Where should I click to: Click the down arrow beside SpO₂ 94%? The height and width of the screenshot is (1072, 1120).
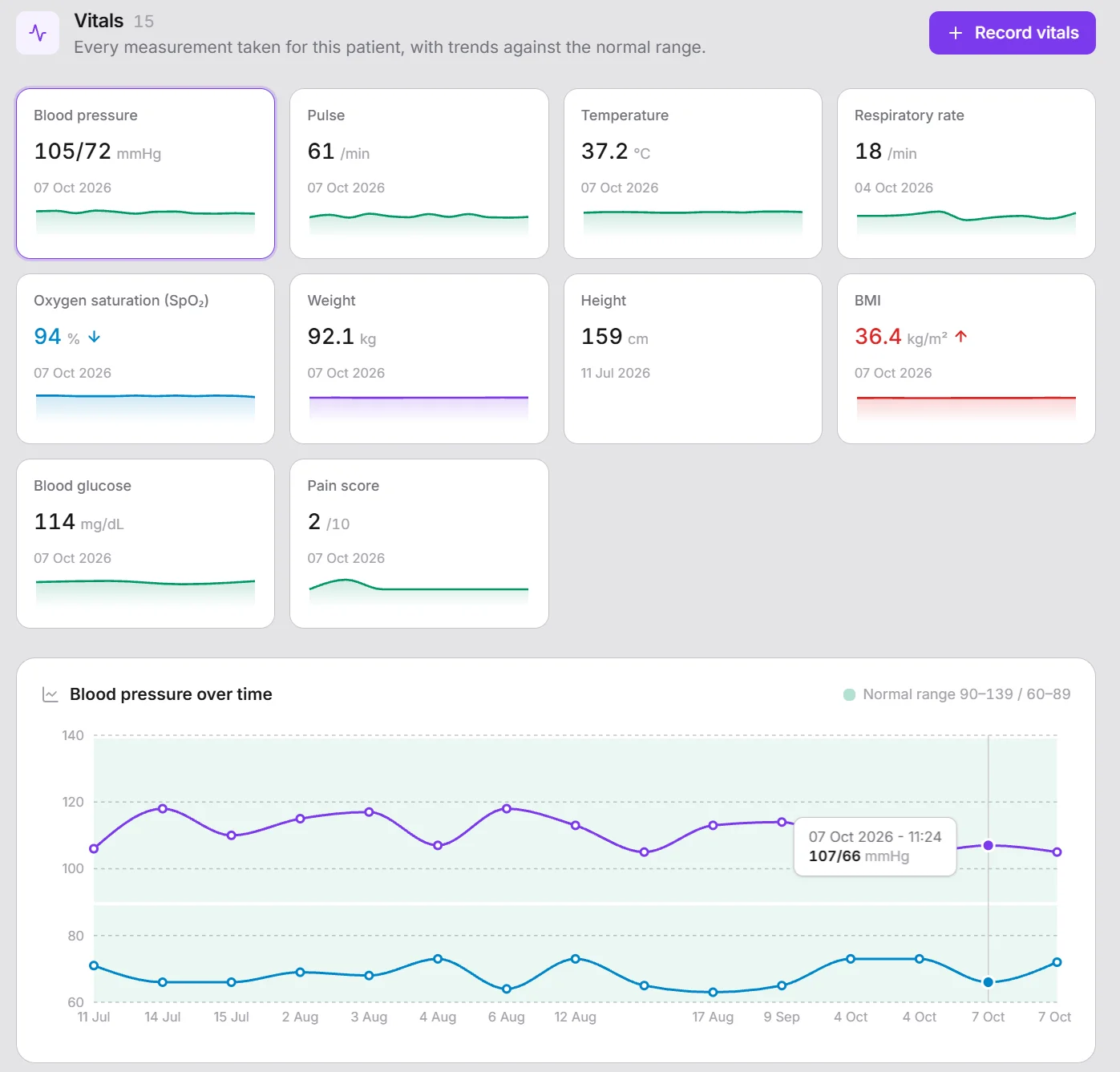[x=94, y=337]
